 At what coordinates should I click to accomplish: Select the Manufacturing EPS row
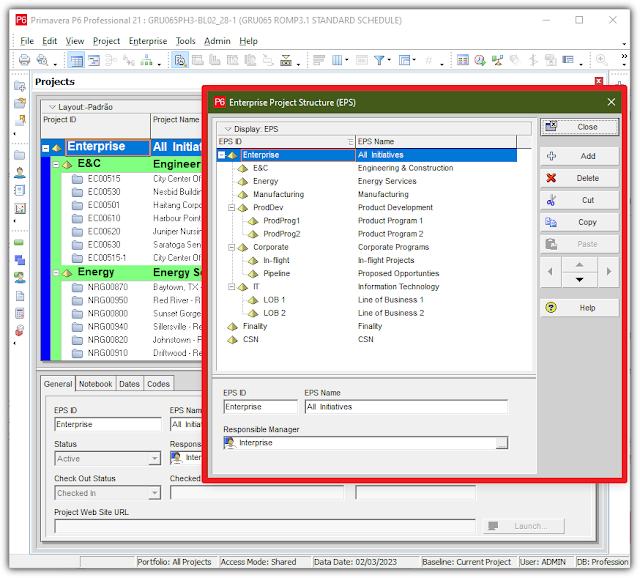pos(367,194)
